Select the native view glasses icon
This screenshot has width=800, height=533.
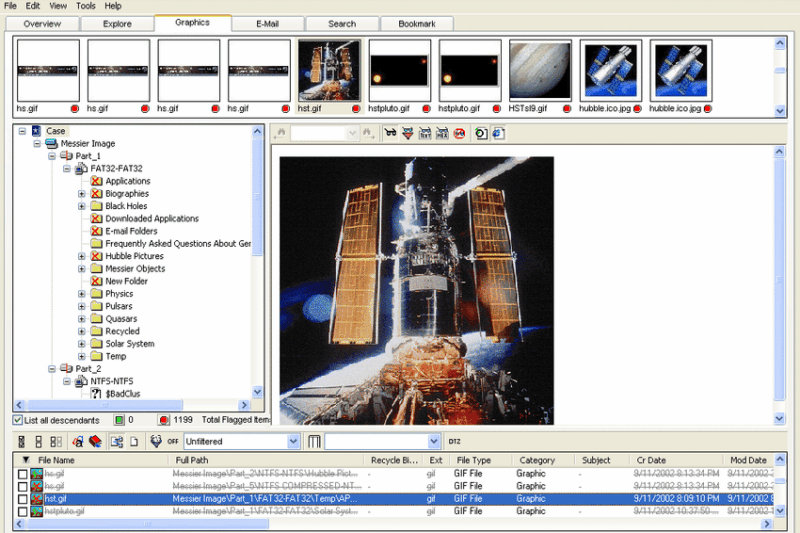coord(390,134)
